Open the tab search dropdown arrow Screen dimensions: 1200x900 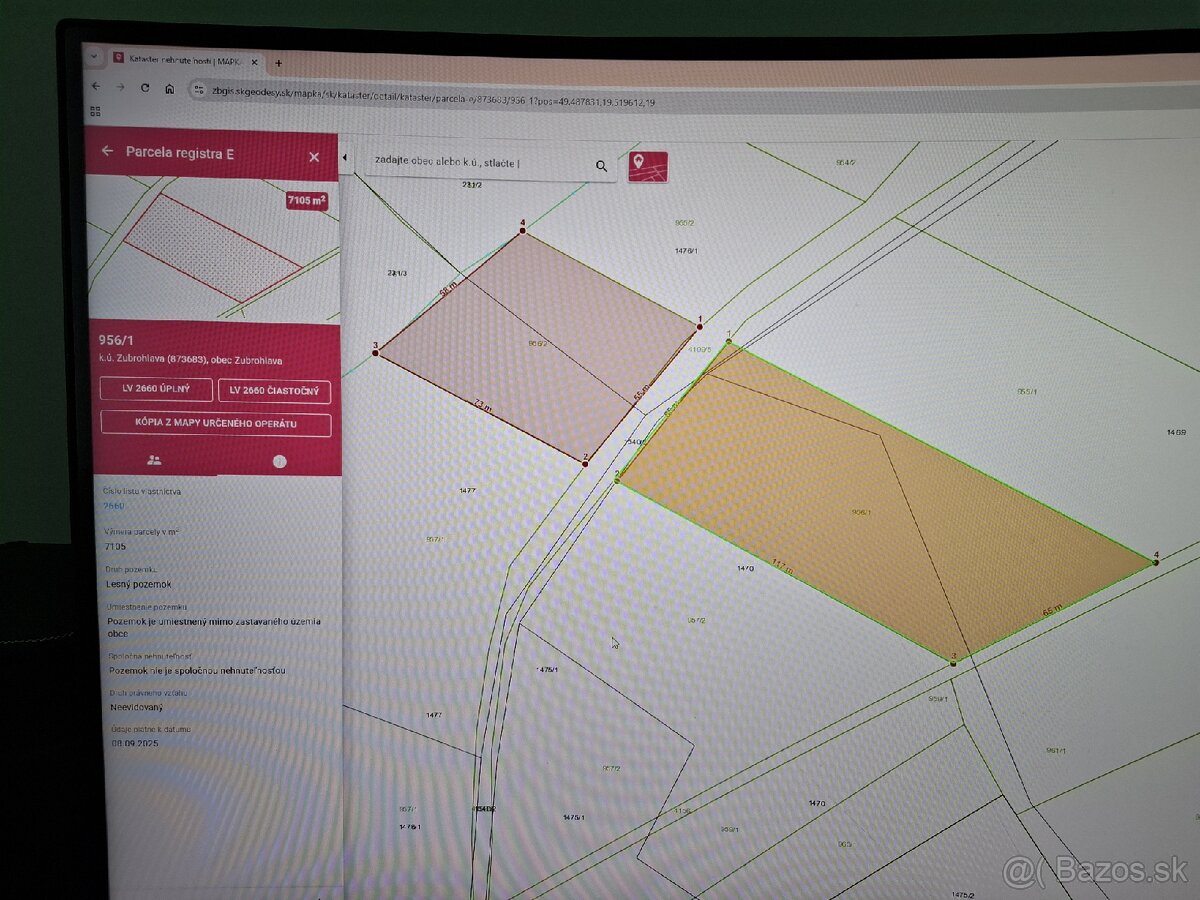pos(94,58)
